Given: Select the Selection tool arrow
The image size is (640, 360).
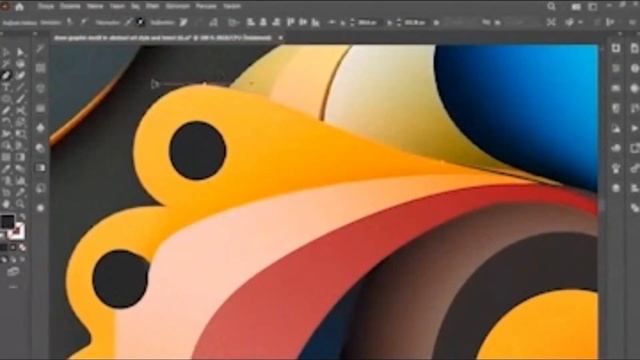Looking at the screenshot, I should coord(6,52).
